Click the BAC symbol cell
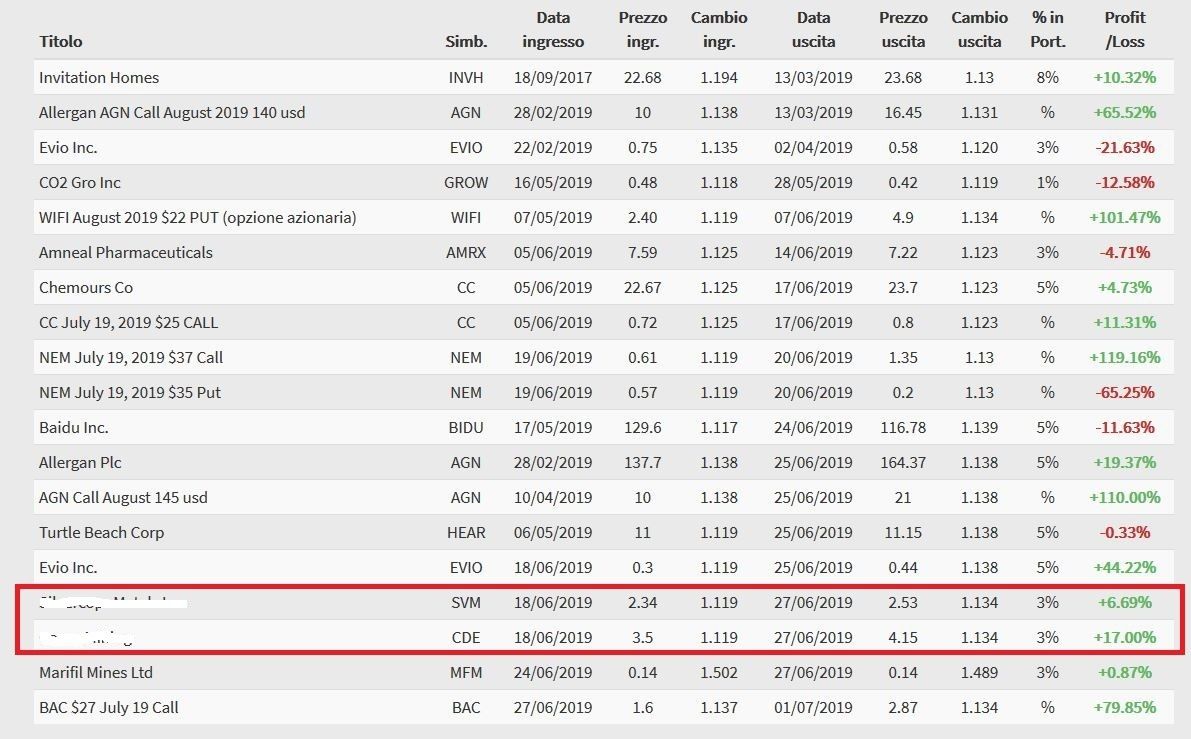This screenshot has width=1191, height=739. tap(466, 707)
